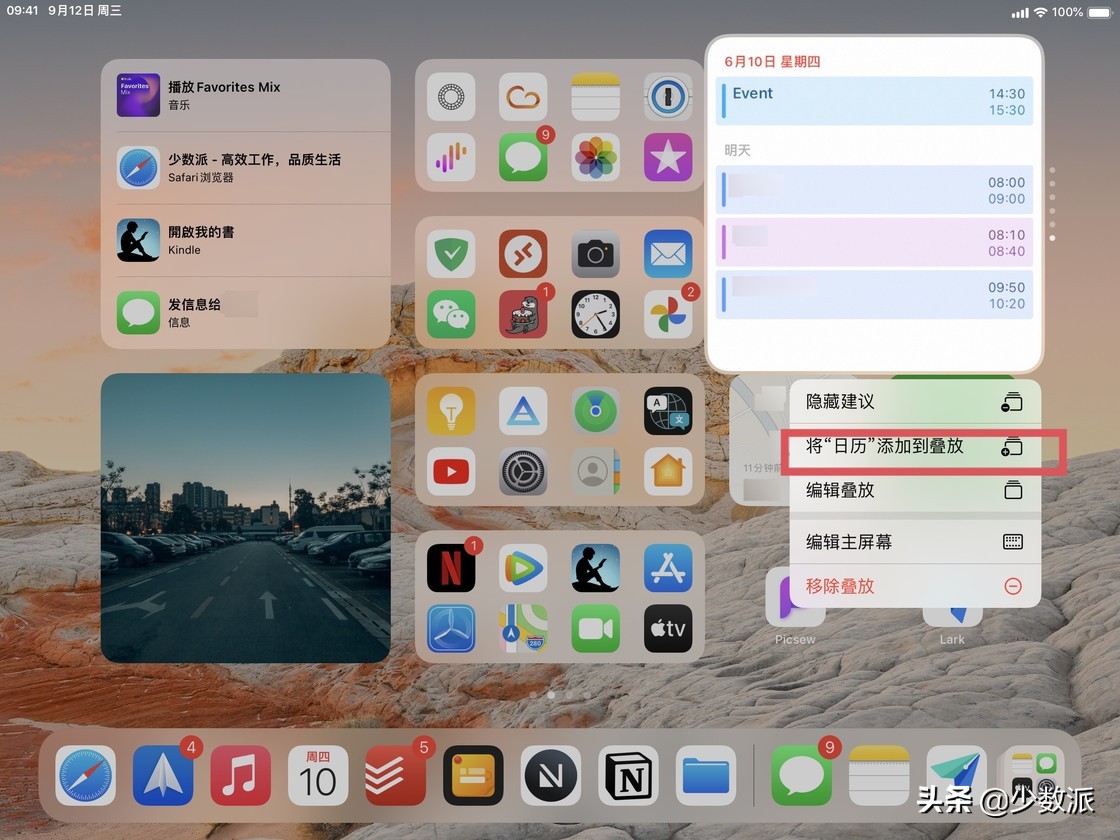Open the Calendar app in the dock
This screenshot has width=1120, height=840.
coord(318,776)
